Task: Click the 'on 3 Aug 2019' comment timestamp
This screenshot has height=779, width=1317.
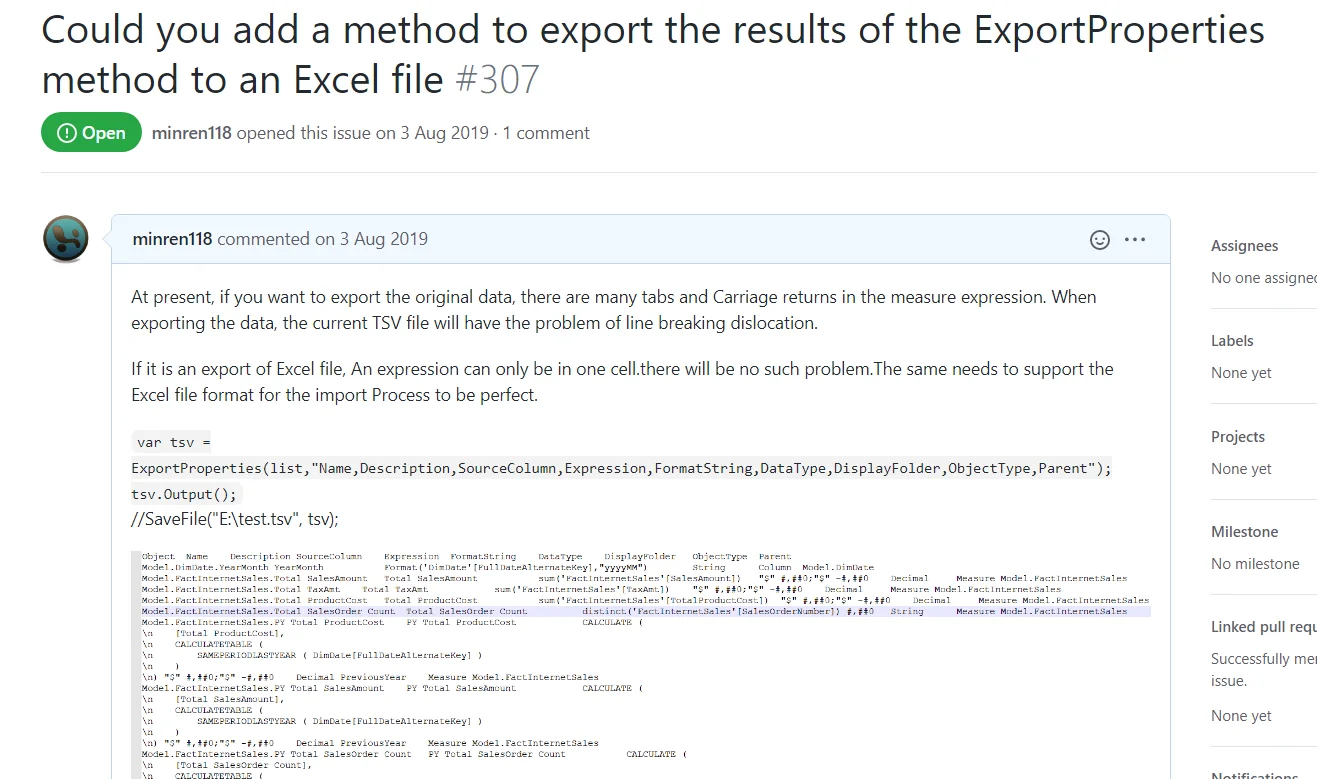Action: pos(371,239)
